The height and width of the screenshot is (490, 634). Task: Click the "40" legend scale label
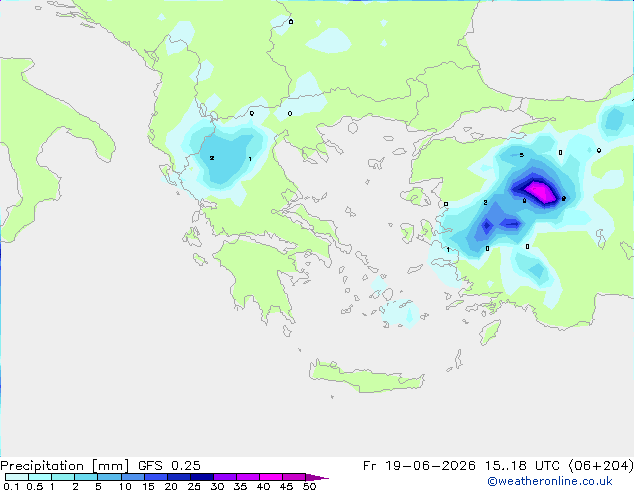click(263, 486)
